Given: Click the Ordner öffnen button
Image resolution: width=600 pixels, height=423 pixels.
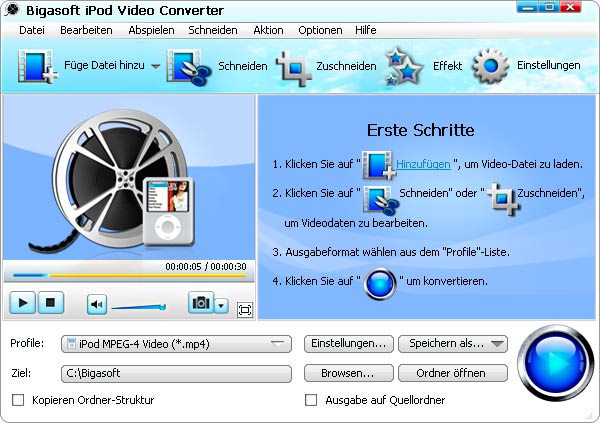Looking at the screenshot, I should click(x=453, y=373).
